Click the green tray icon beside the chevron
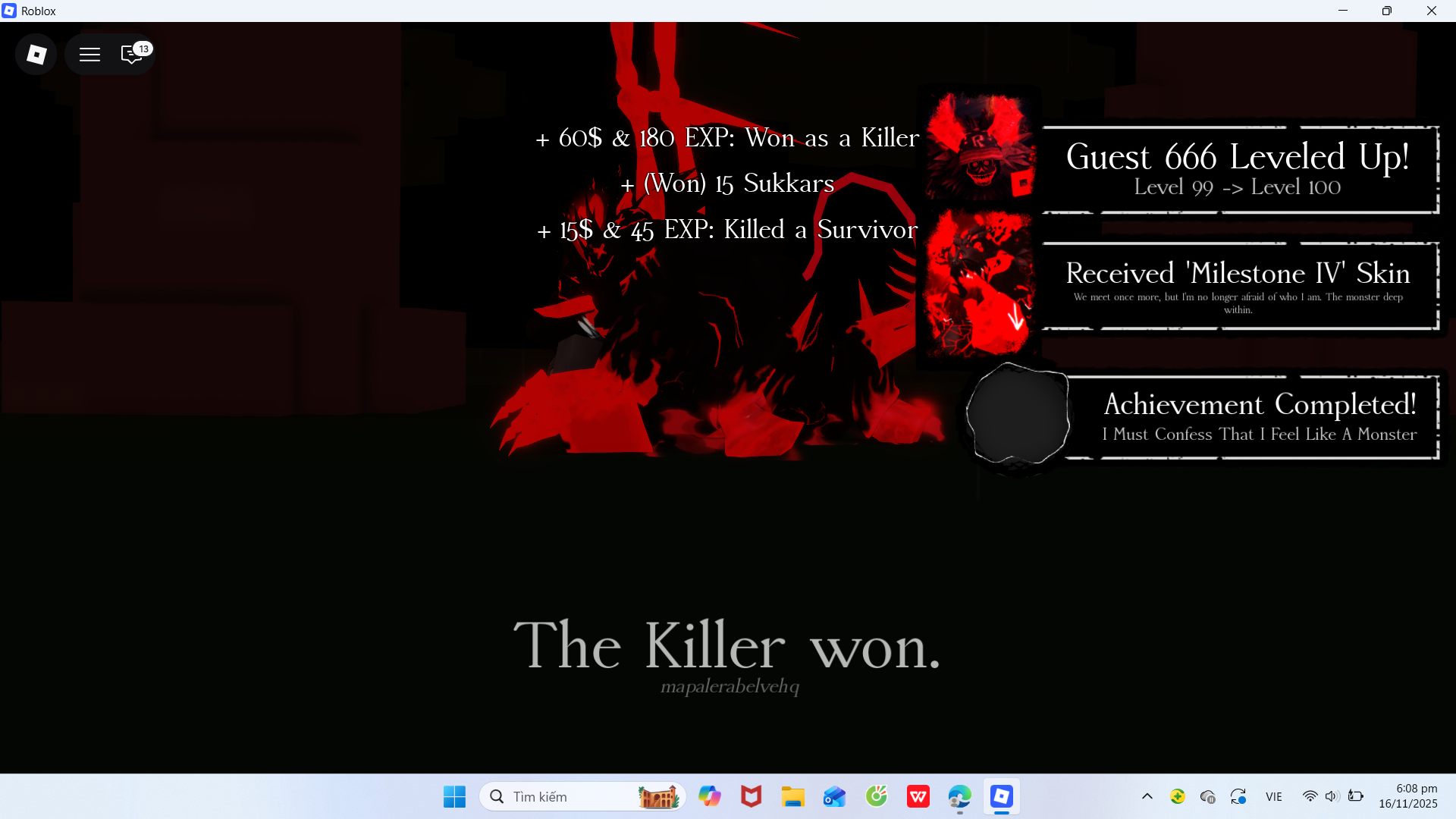 point(1178,796)
